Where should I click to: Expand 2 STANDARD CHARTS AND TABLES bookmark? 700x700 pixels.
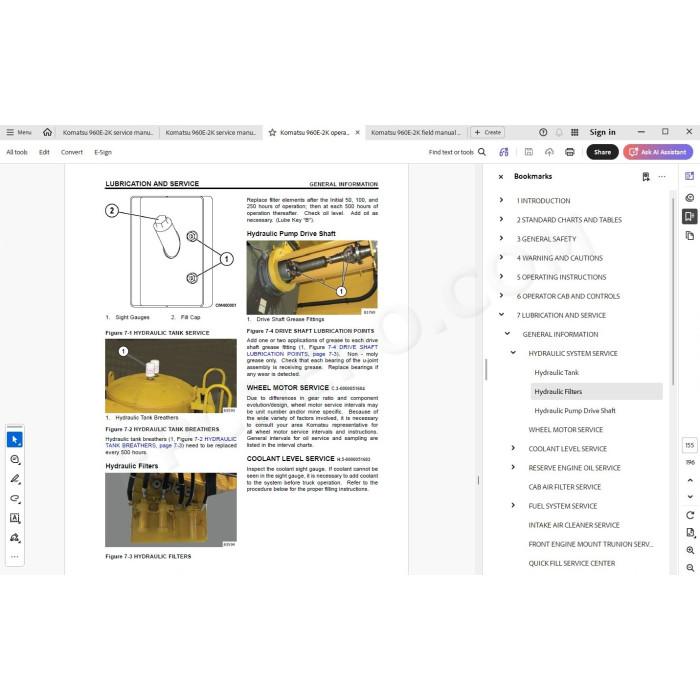(501, 220)
